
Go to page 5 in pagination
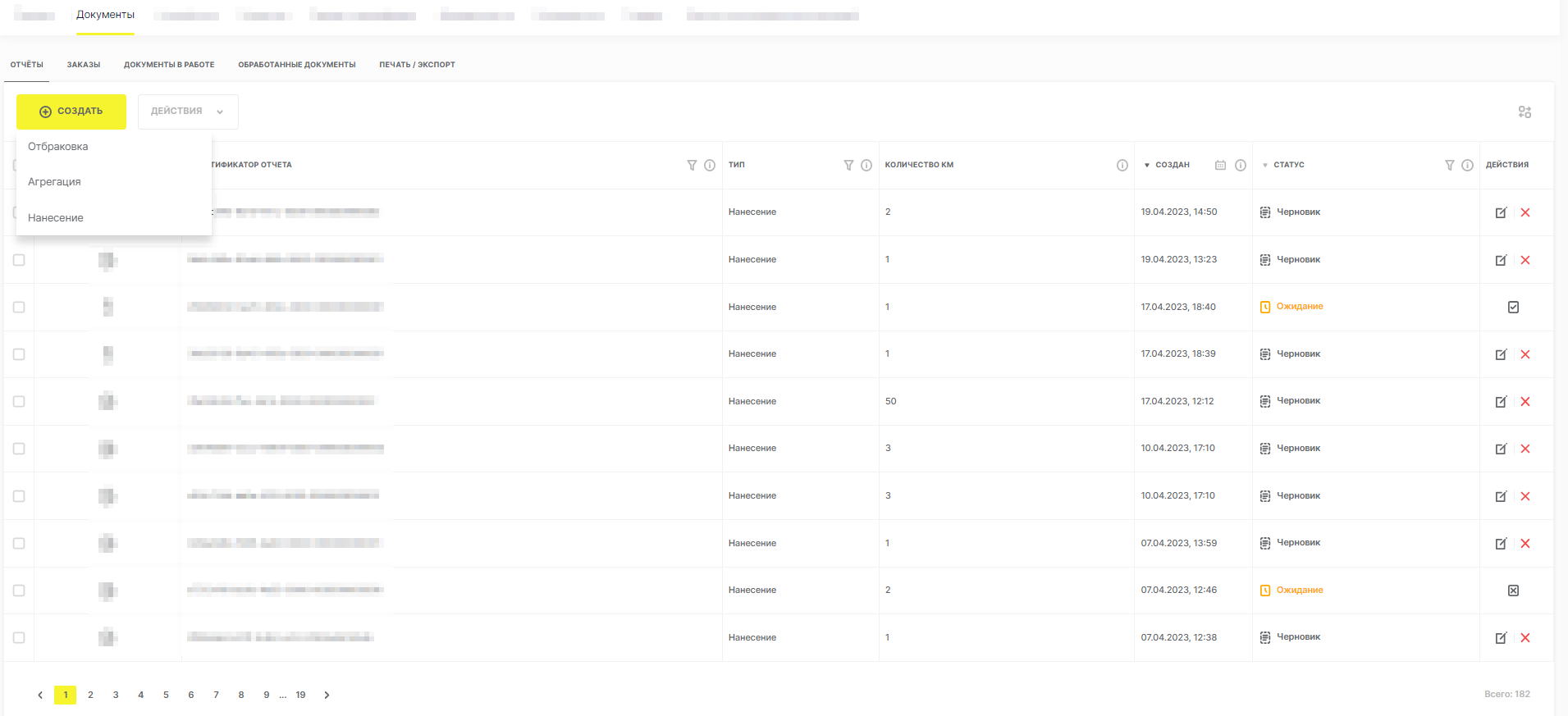click(166, 695)
